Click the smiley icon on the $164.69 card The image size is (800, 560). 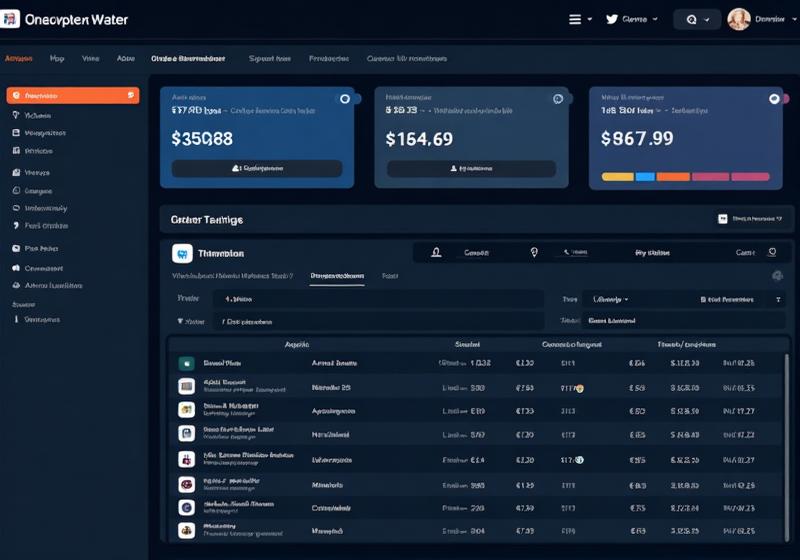(558, 99)
